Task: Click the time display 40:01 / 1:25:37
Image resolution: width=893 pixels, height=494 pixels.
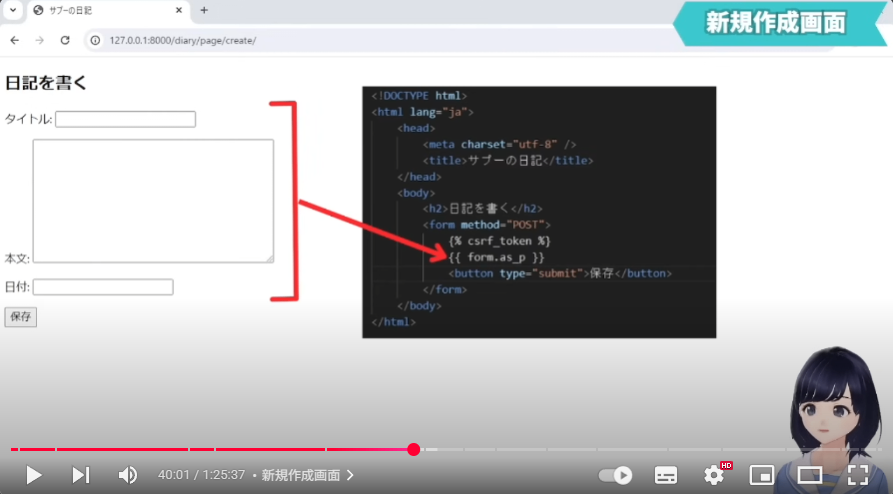Action: tap(202, 475)
